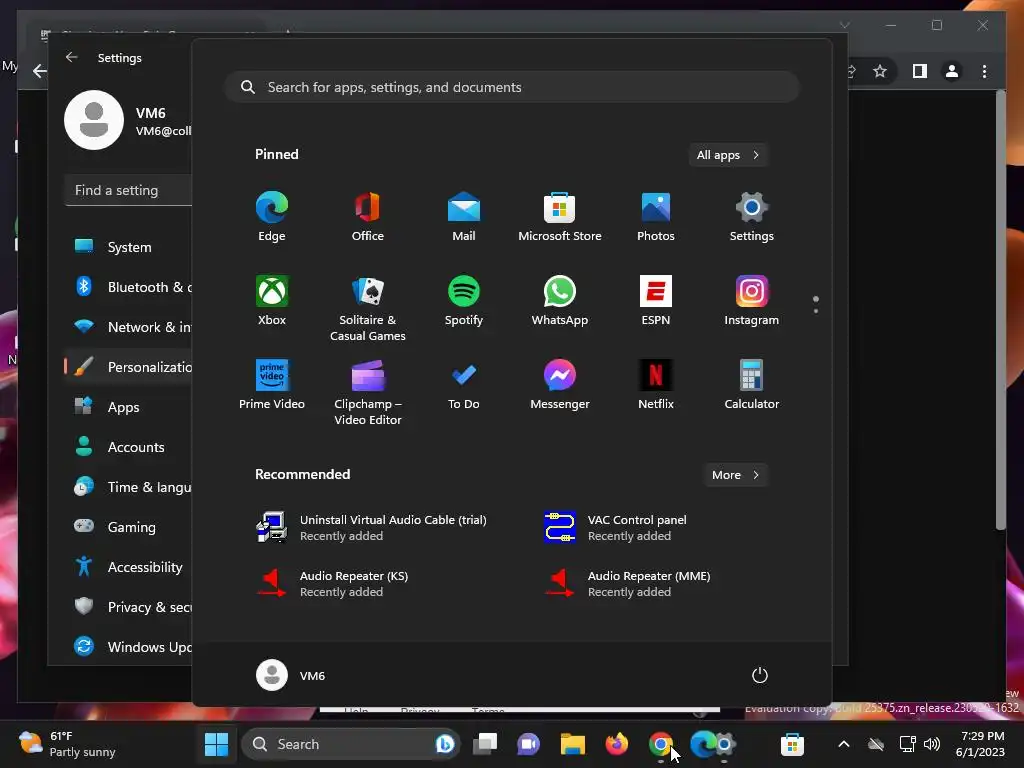Click the power button in Start menu
This screenshot has width=1024, height=768.
tap(760, 675)
